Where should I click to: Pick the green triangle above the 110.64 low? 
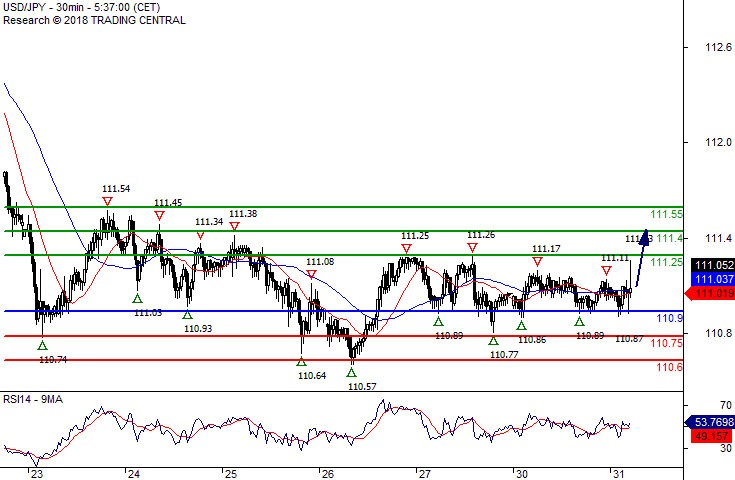click(x=301, y=361)
